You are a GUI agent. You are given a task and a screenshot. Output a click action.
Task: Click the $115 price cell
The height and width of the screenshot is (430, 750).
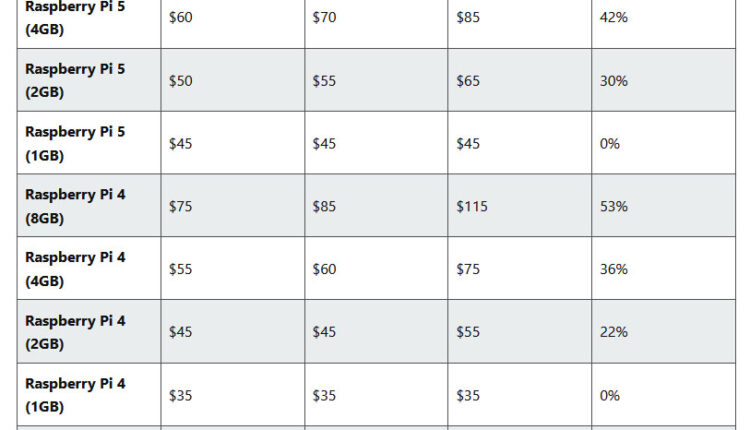[x=472, y=206]
